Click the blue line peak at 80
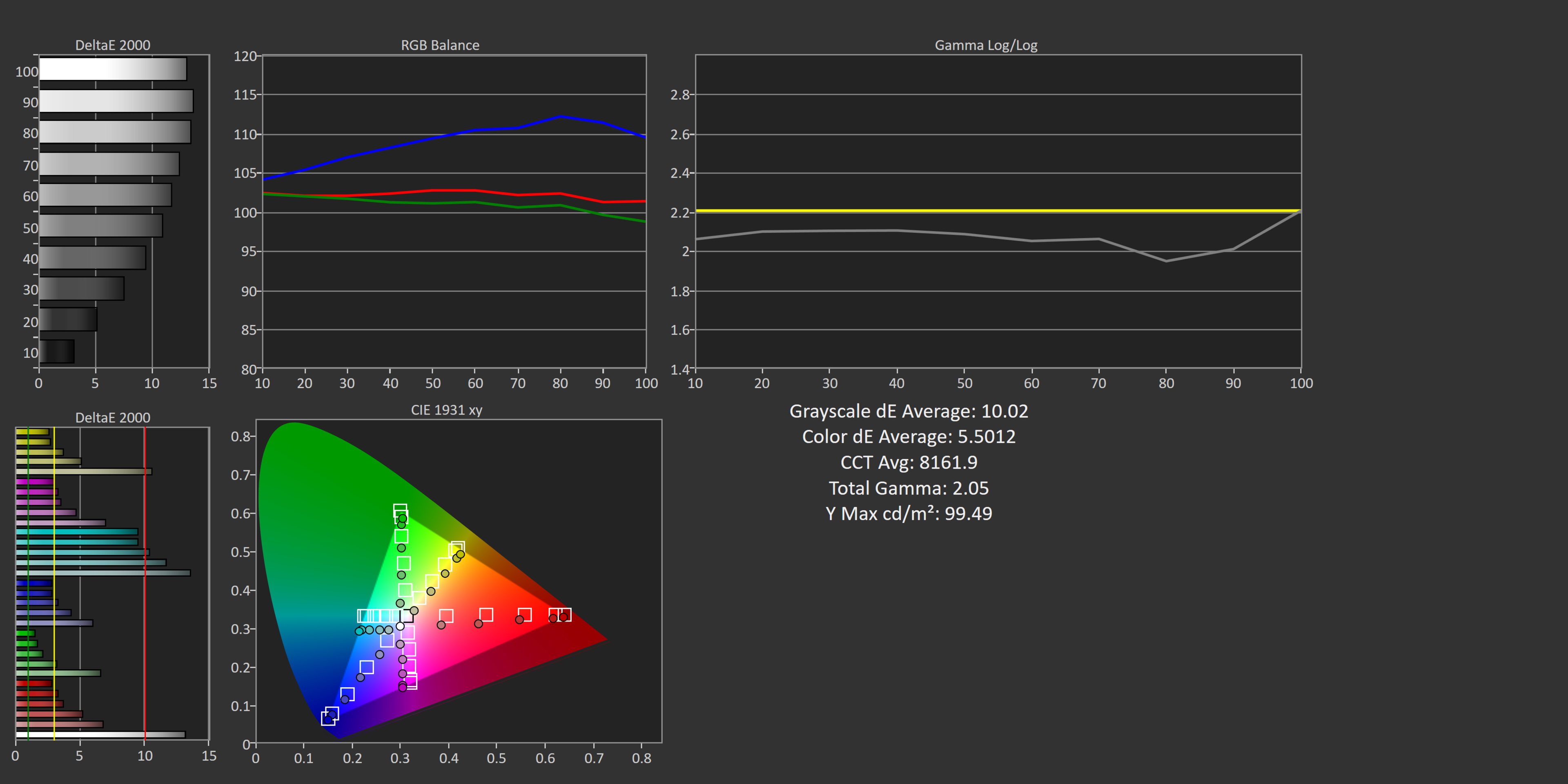1568x784 pixels. pos(561,116)
